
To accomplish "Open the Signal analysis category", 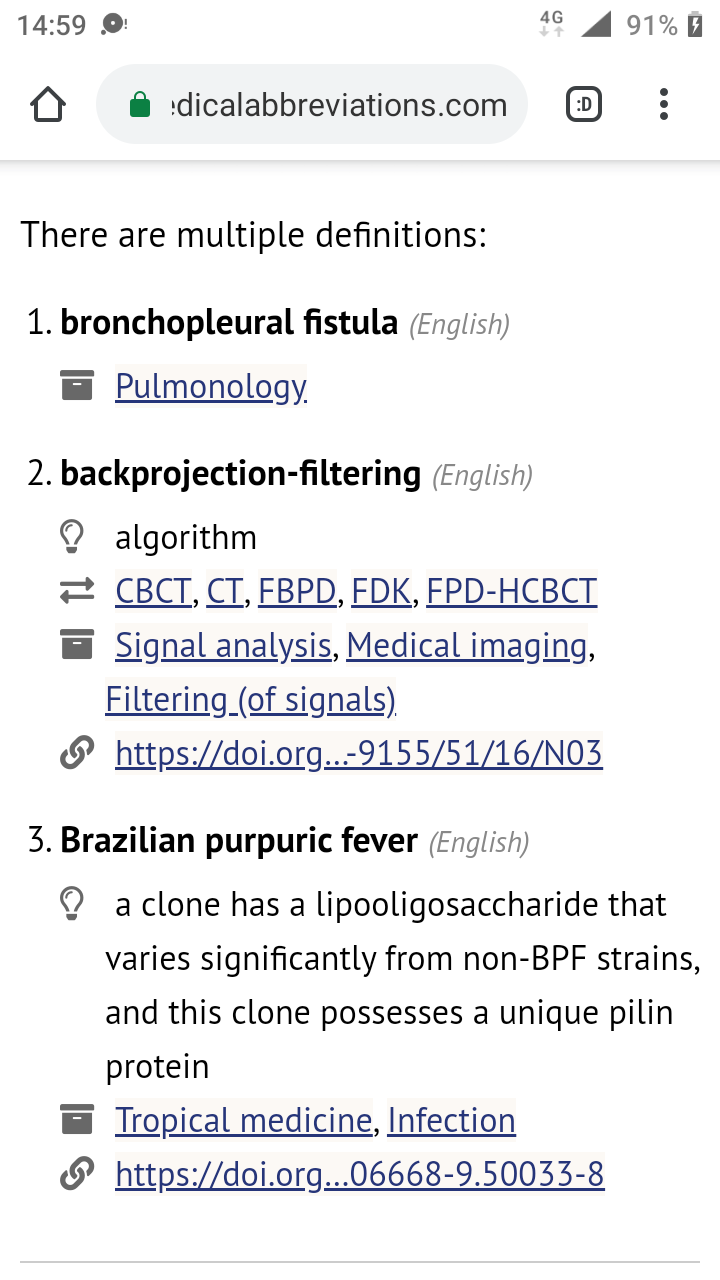I will tap(223, 646).
